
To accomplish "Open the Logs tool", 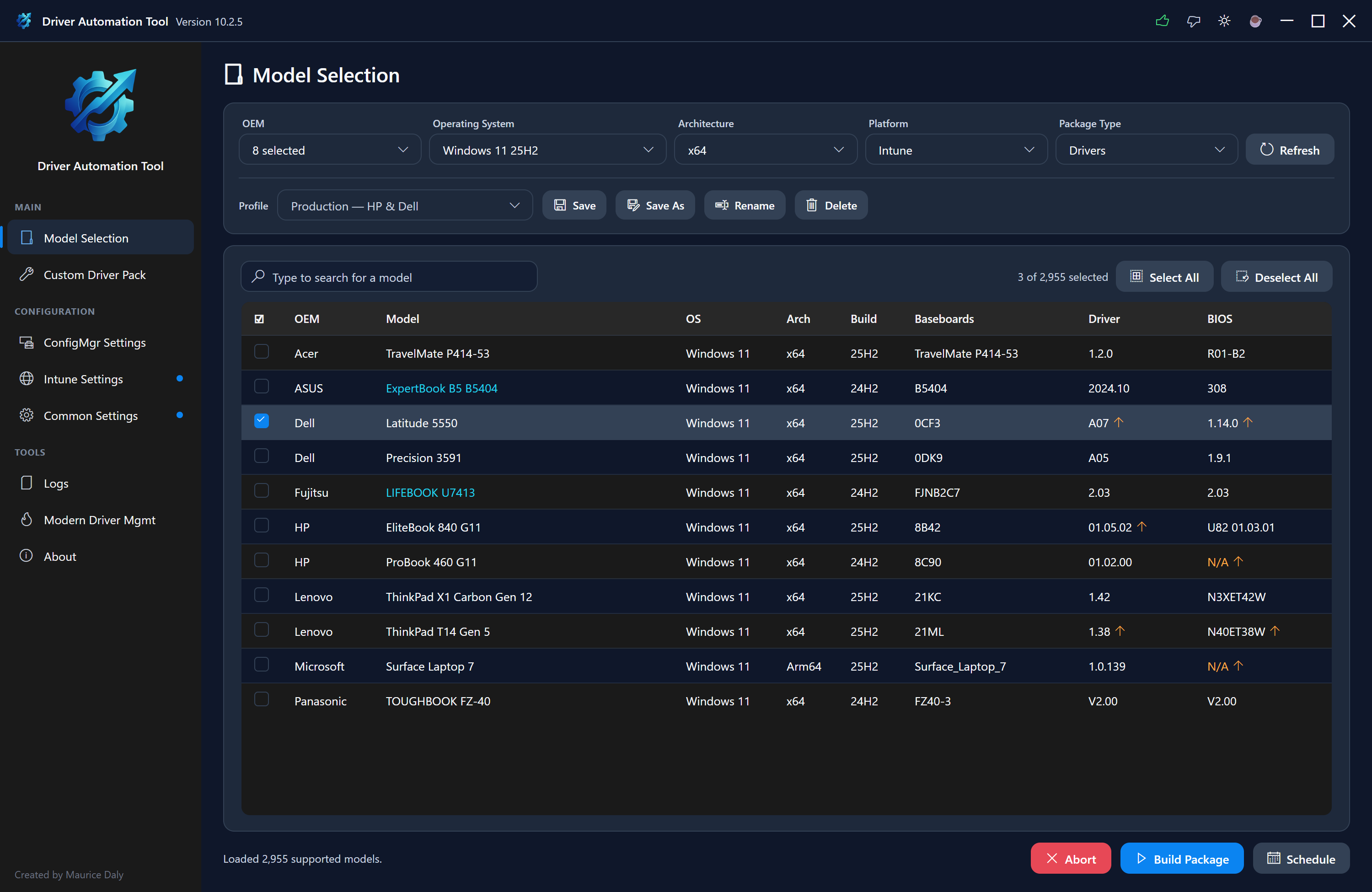I will click(100, 483).
